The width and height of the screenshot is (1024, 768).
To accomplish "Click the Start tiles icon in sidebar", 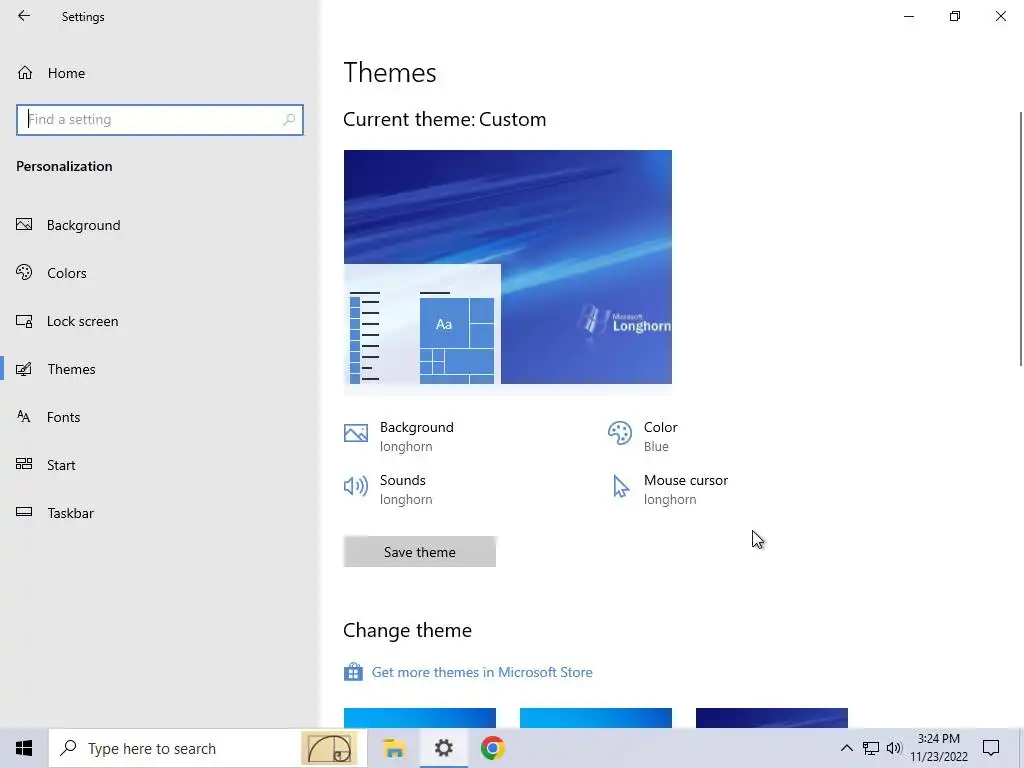I will [24, 464].
